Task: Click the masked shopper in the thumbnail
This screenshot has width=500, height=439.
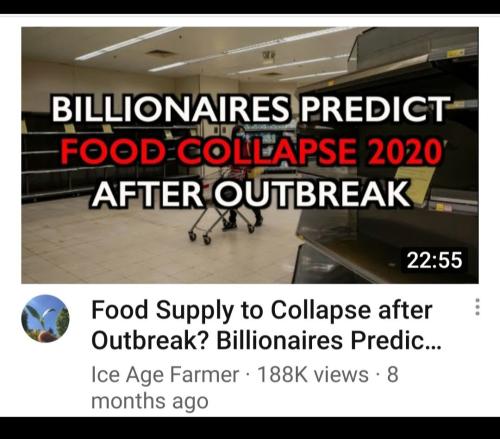Action: pos(245,180)
